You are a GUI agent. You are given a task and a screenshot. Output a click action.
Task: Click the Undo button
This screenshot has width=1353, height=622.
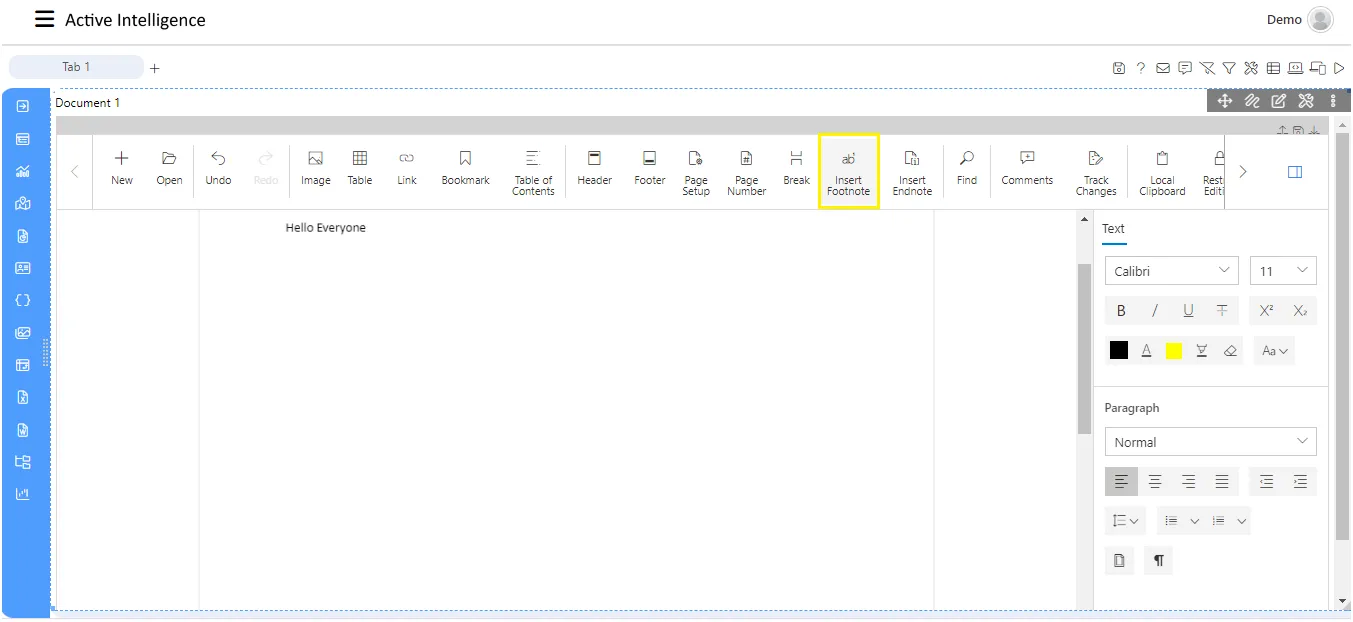click(218, 168)
